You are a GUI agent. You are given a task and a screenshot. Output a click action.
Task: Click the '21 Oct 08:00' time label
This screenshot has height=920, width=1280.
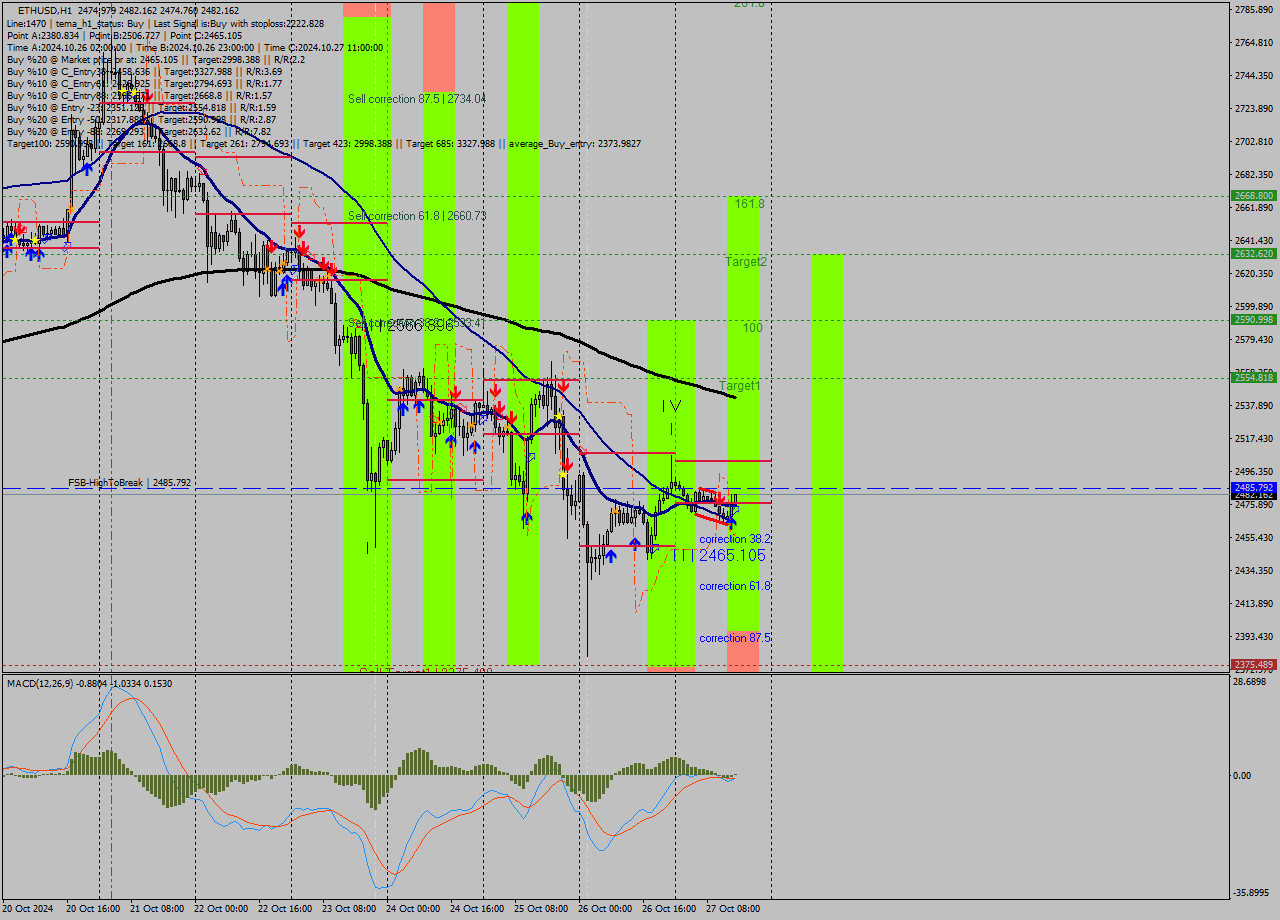coord(157,908)
